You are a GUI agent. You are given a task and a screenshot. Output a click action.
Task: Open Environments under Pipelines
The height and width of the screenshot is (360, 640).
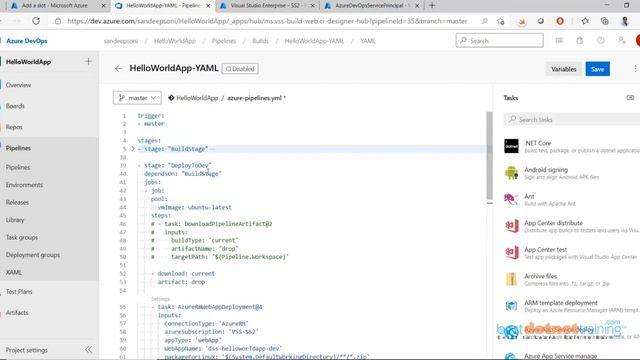(24, 184)
